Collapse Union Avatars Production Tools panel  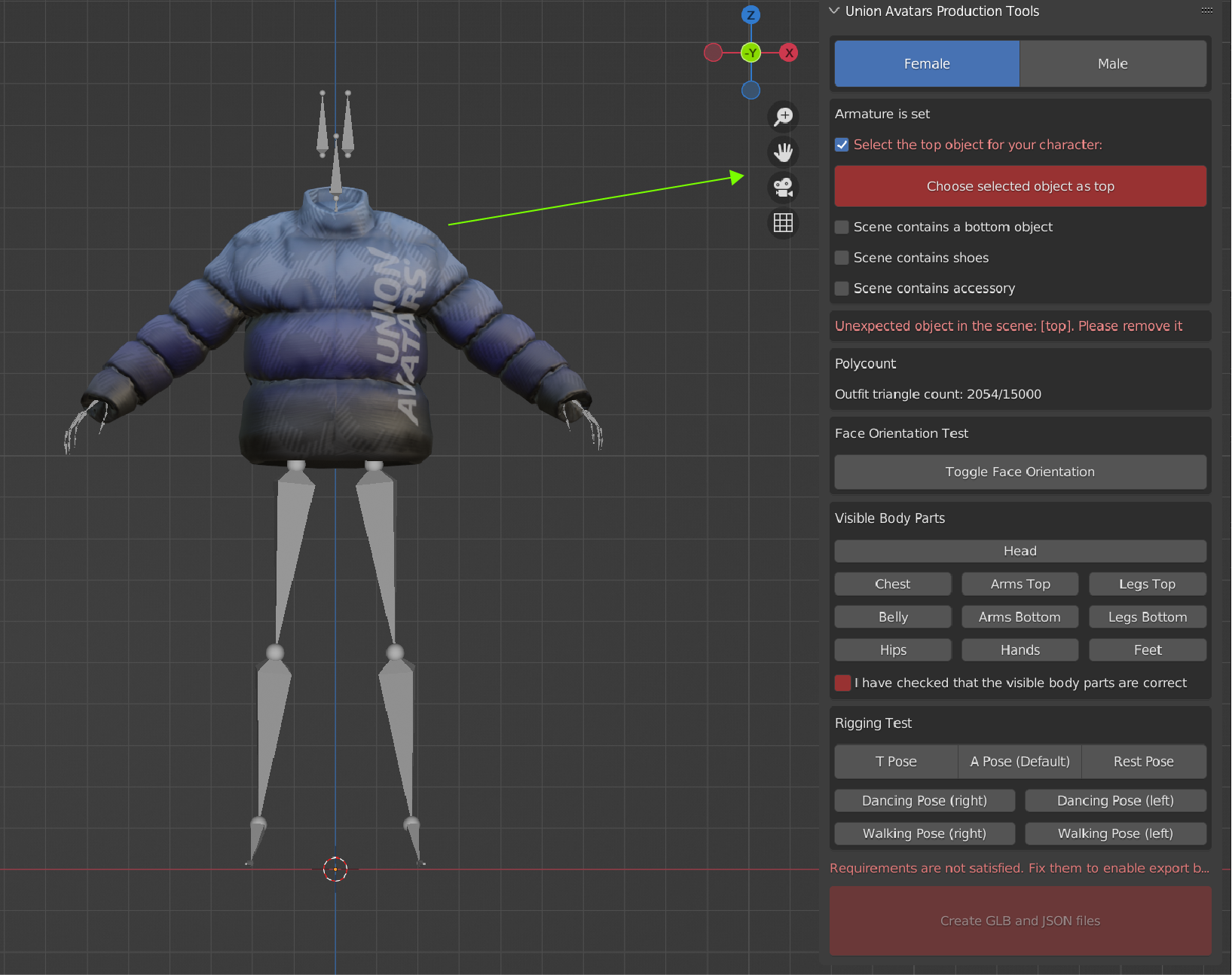(834, 11)
